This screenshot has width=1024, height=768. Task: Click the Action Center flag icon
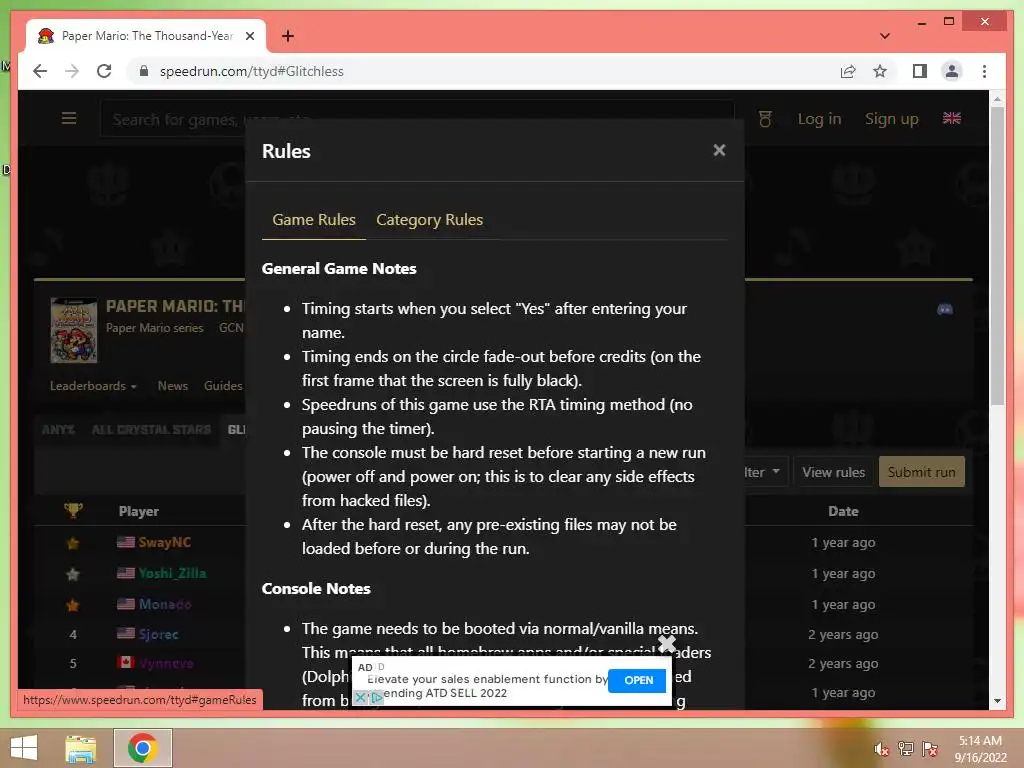(x=930, y=749)
